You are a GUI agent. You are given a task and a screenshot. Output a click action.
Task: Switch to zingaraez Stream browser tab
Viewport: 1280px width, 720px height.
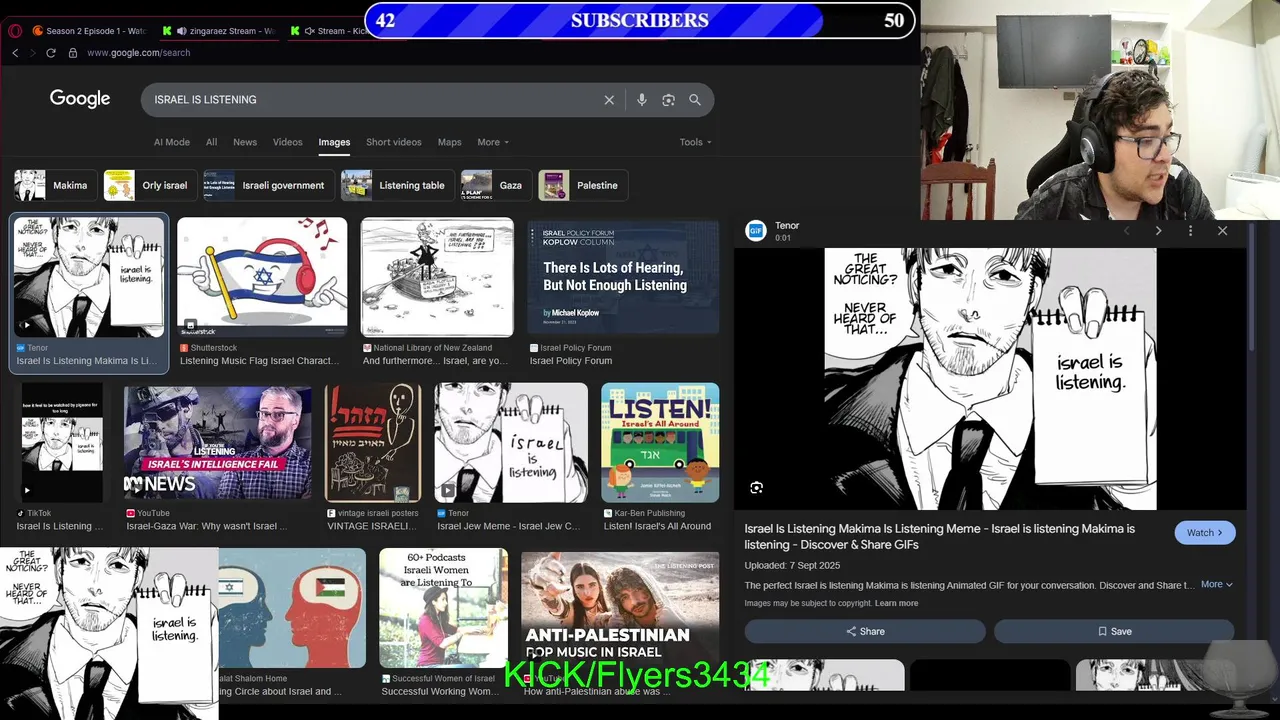pyautogui.click(x=218, y=31)
